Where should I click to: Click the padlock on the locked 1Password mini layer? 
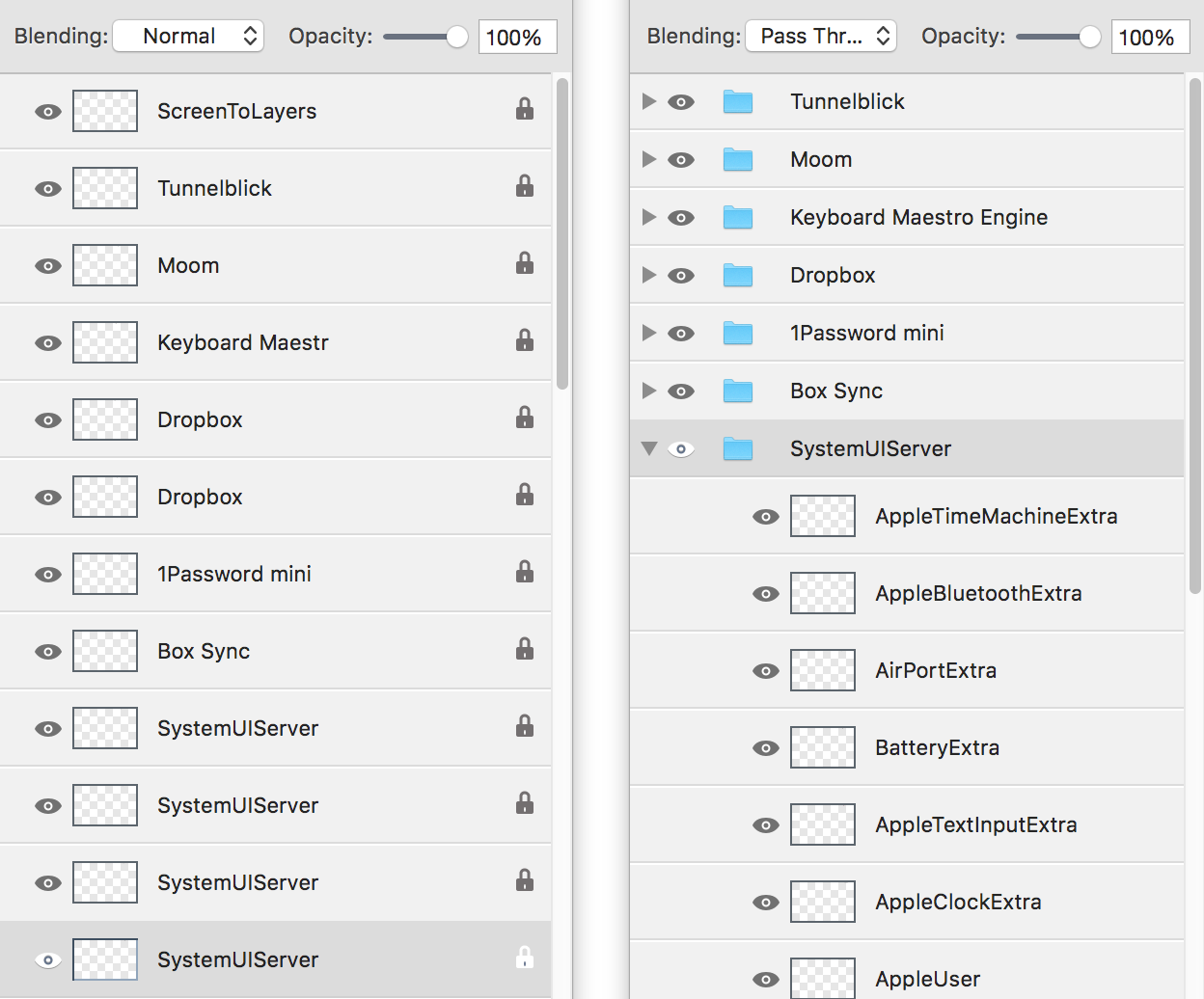point(525,572)
